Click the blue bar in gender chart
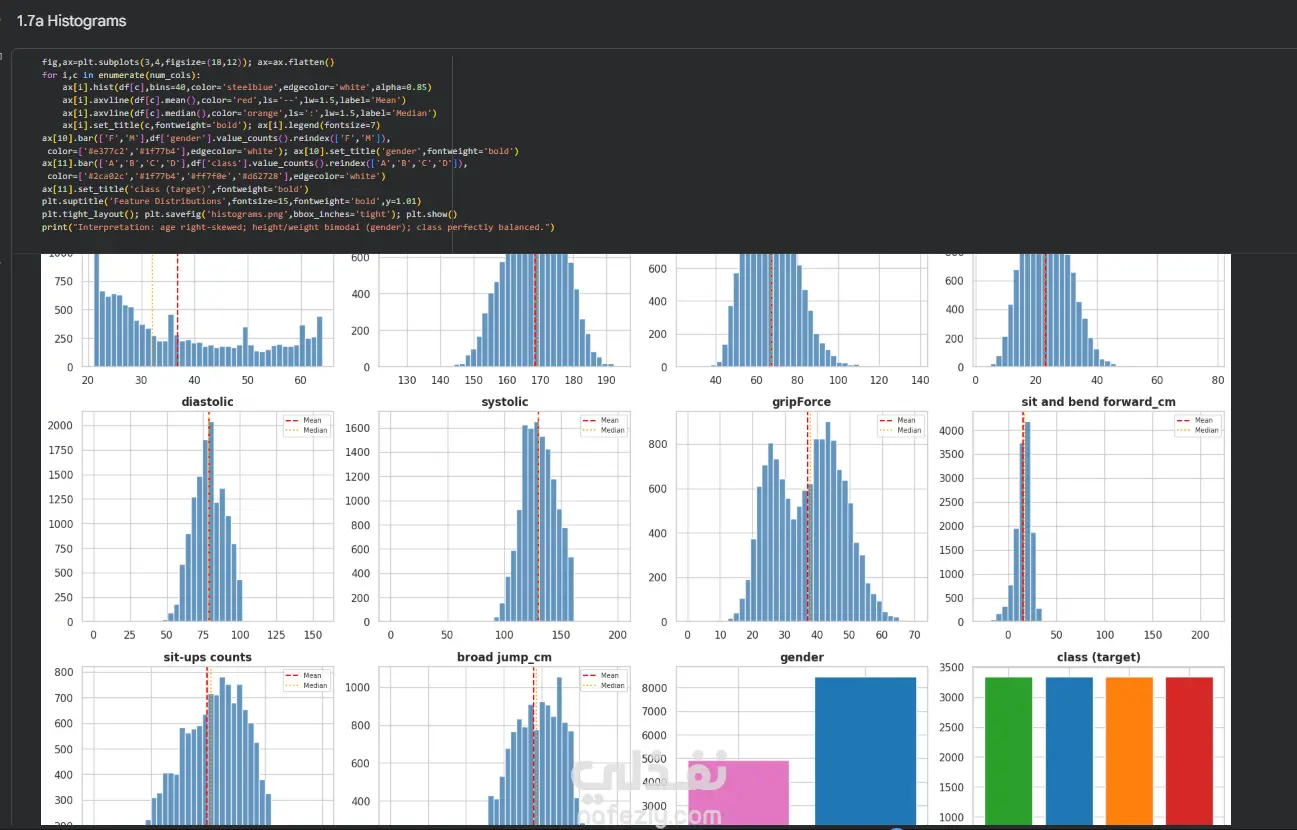1297x830 pixels. tap(865, 751)
